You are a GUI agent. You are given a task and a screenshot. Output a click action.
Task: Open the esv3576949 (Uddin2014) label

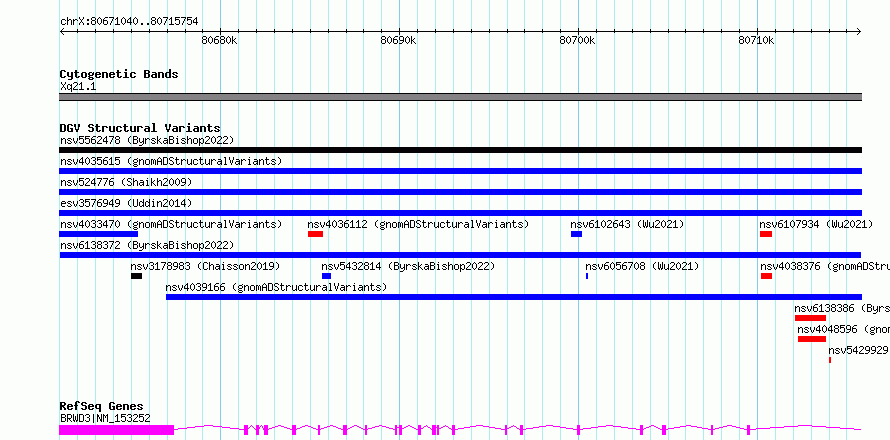(126, 203)
